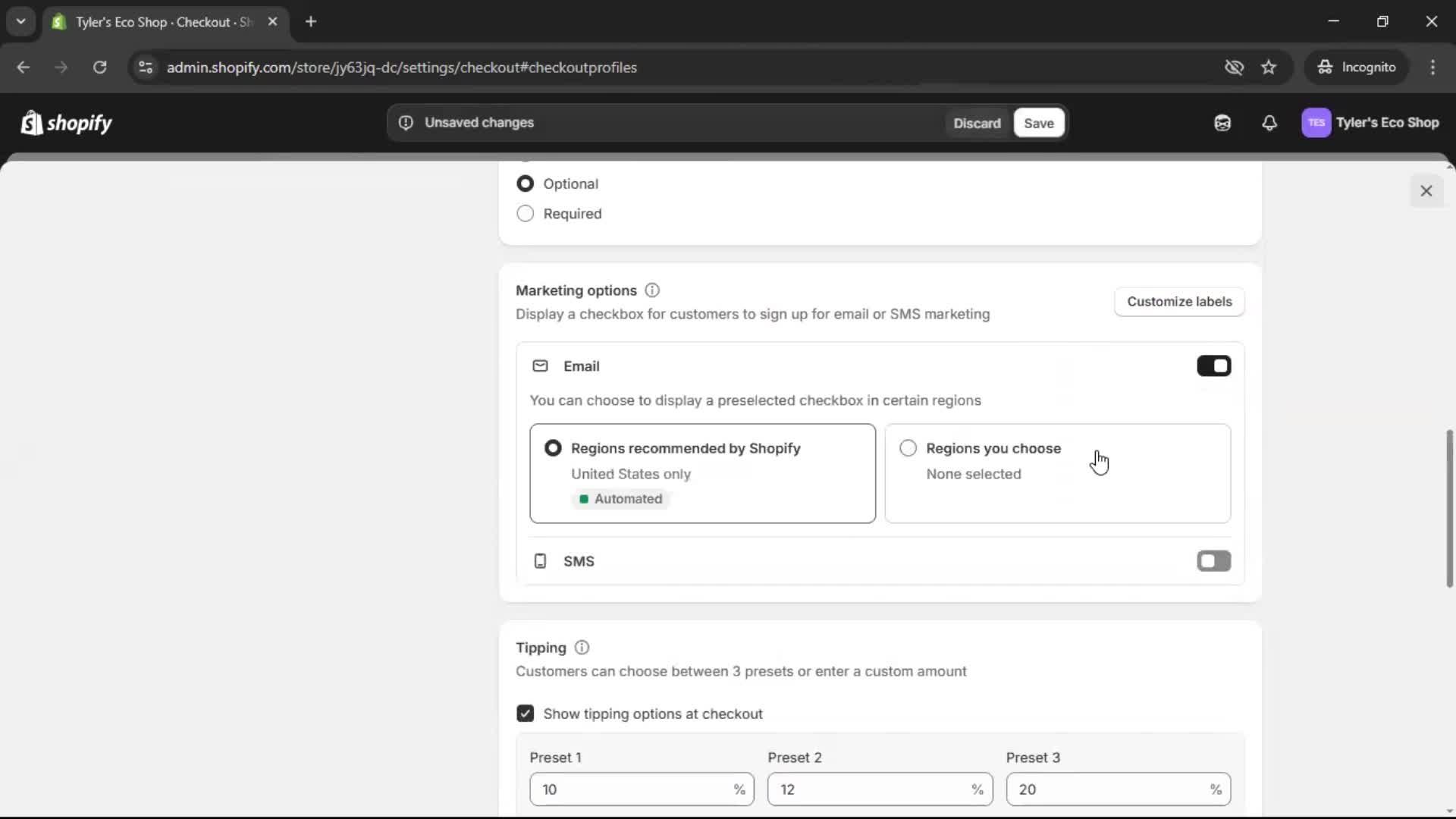This screenshot has width=1456, height=819.
Task: Open the browser tab search chevron
Action: 21,21
